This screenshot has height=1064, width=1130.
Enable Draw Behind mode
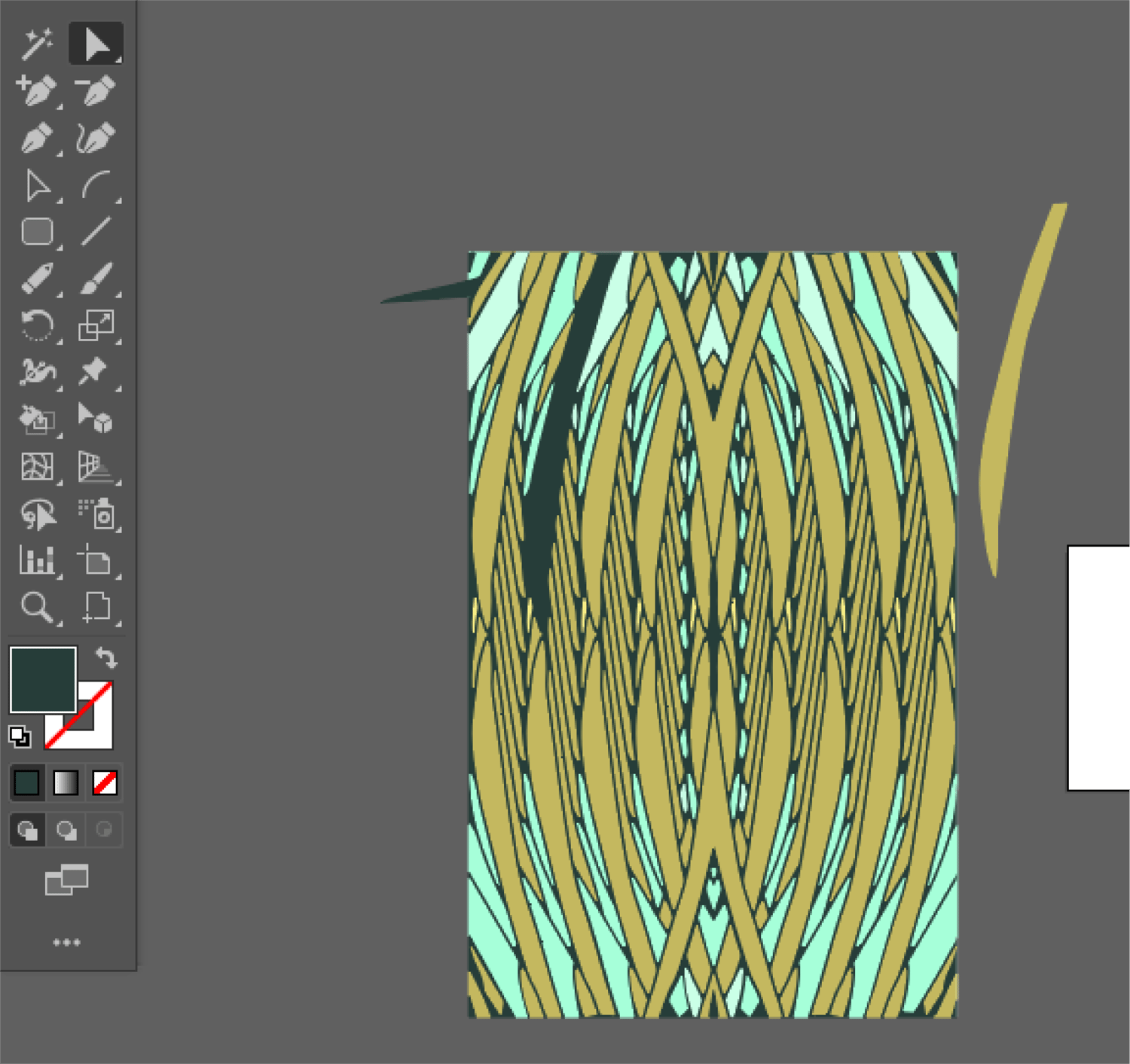66,831
